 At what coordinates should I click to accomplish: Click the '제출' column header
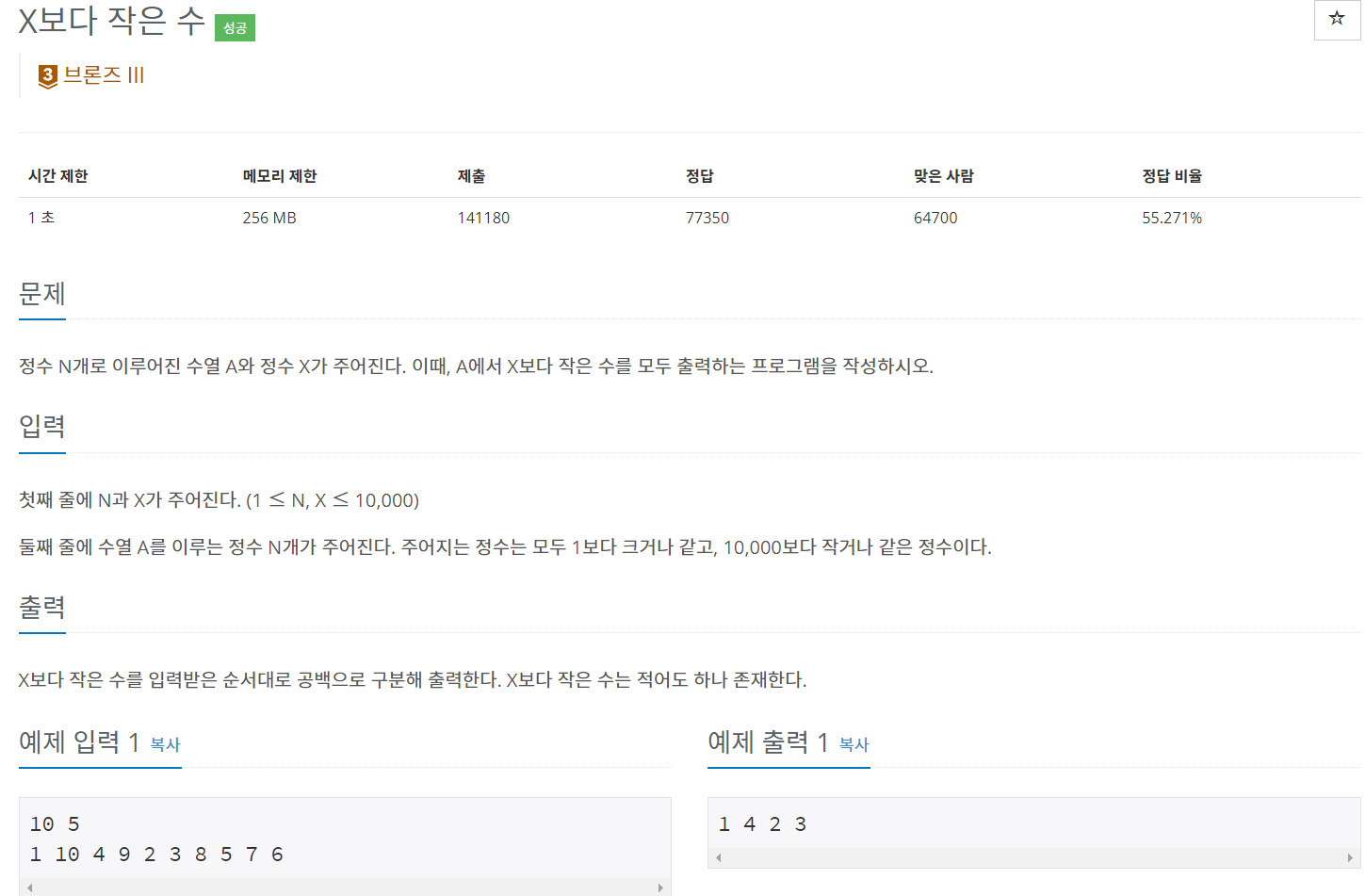(x=471, y=176)
